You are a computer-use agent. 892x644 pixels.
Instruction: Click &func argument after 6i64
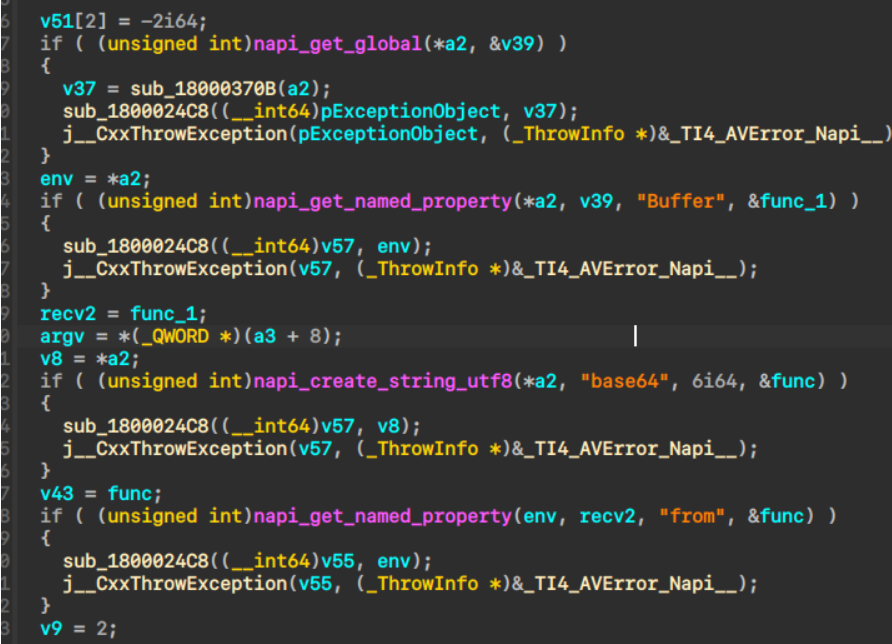point(787,381)
